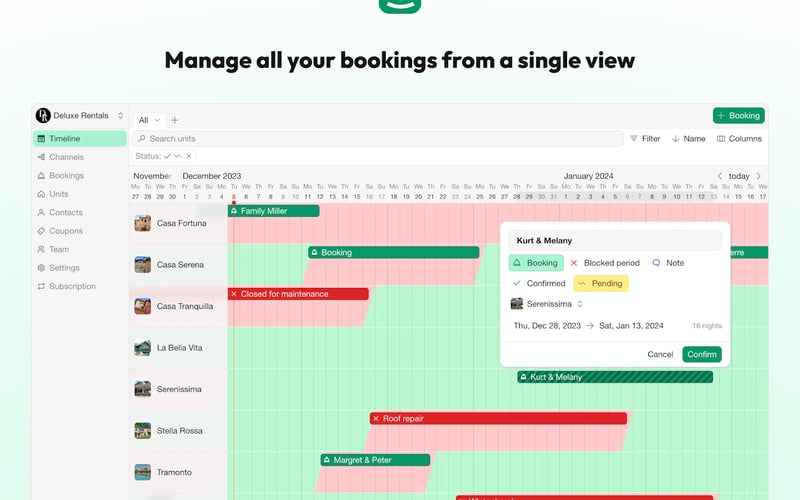Sort by Name
This screenshot has height=500, width=800.
pyautogui.click(x=688, y=139)
